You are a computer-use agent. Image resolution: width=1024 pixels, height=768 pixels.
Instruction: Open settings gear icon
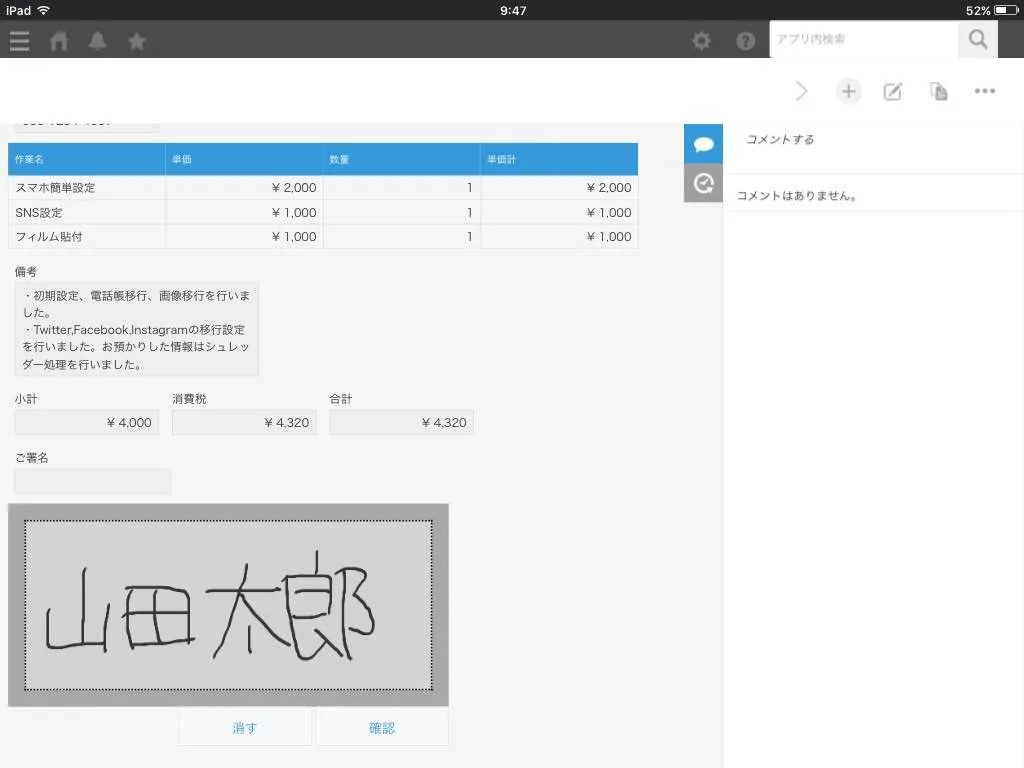(x=702, y=41)
